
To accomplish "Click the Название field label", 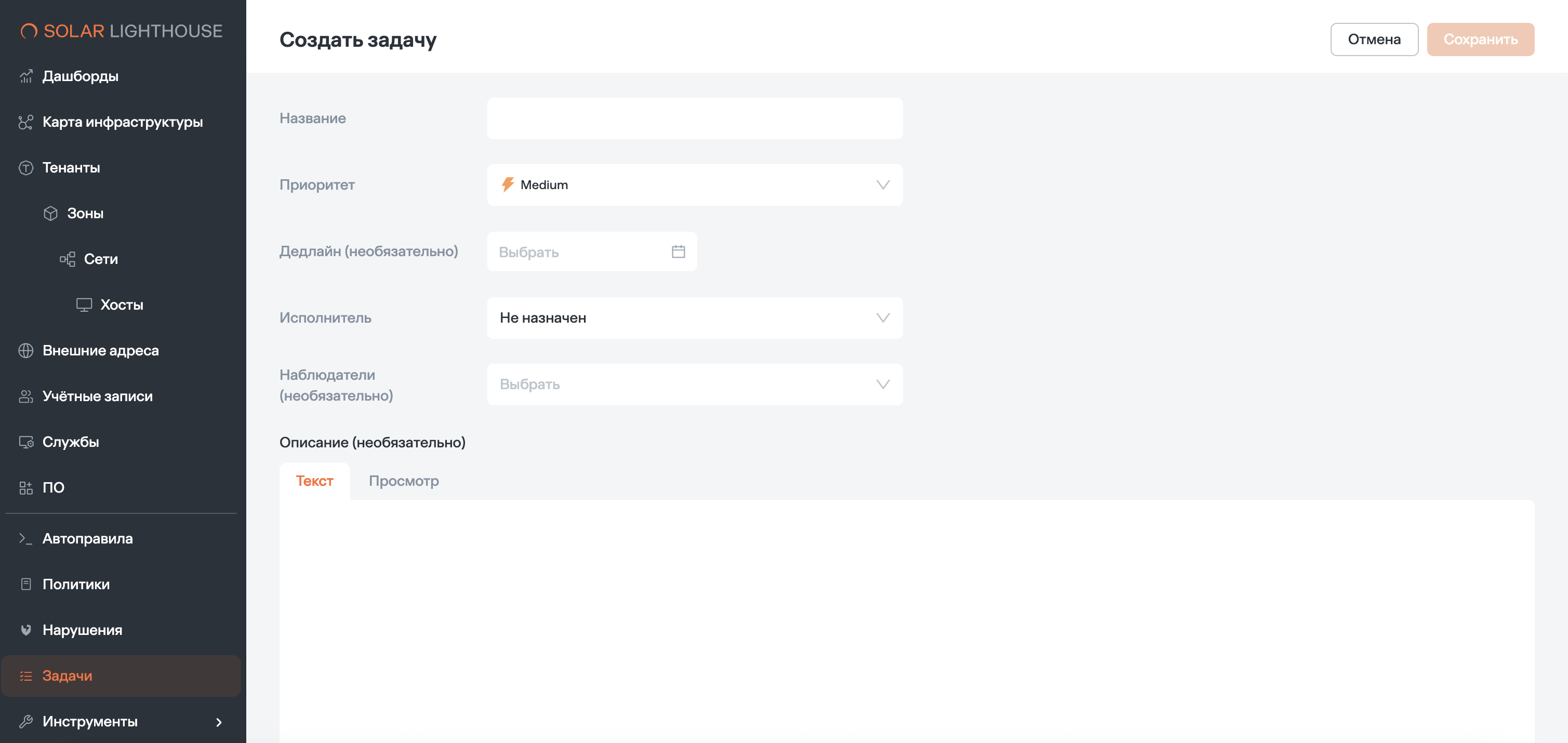I will click(x=312, y=118).
